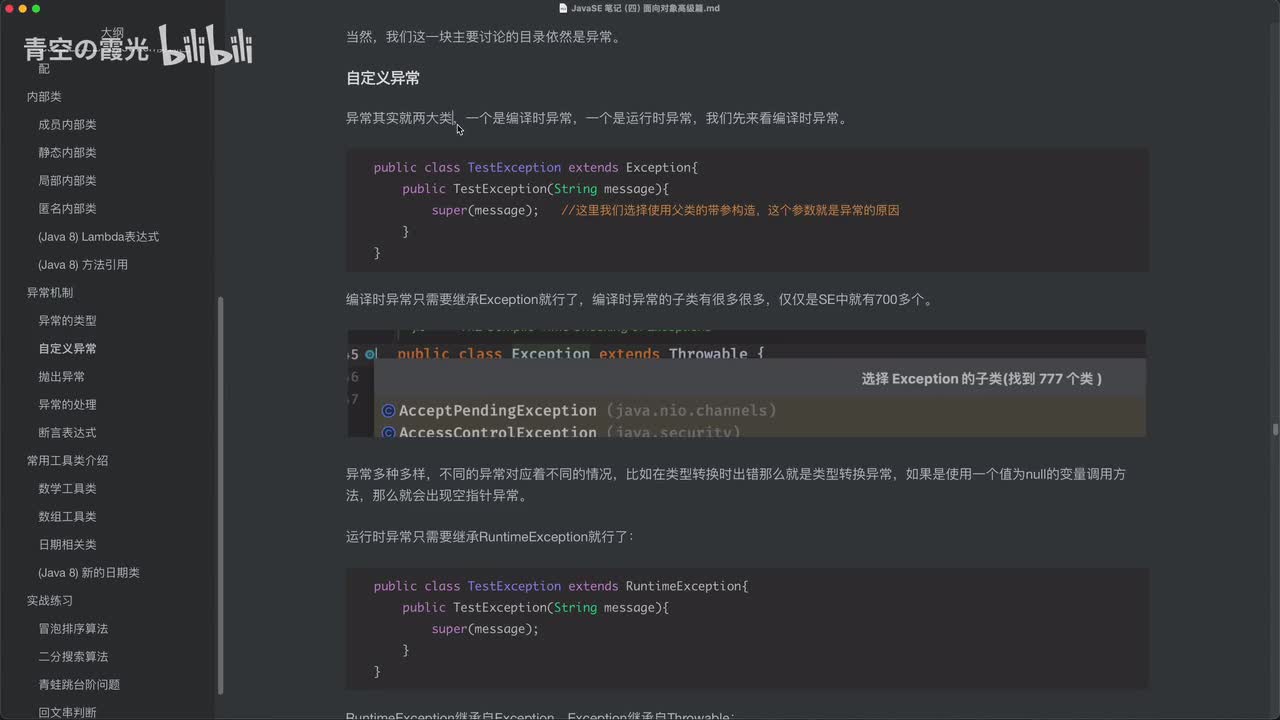Go to 成员内部类 in the outline

(x=67, y=125)
